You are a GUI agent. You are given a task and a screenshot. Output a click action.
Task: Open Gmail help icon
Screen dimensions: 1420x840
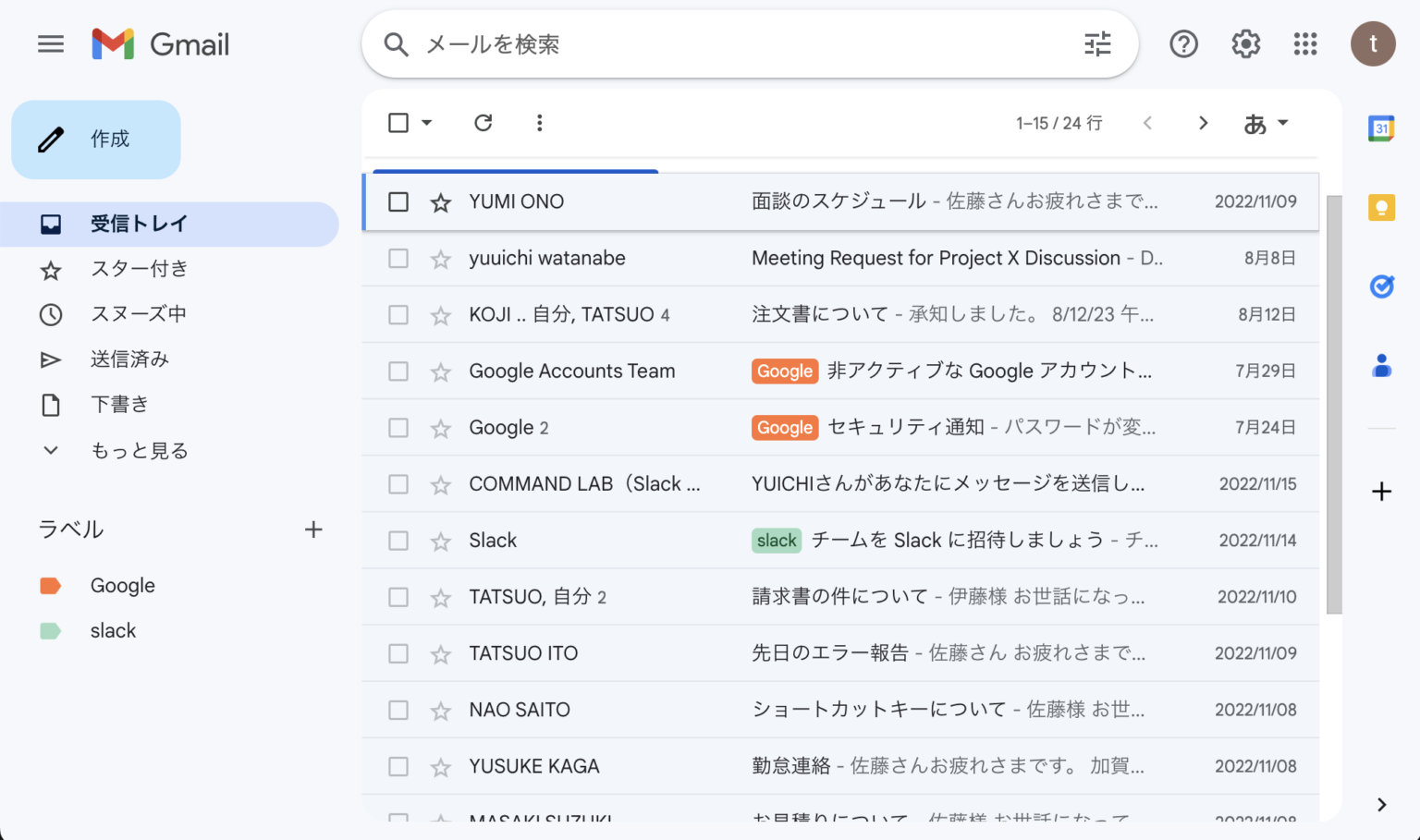(x=1183, y=43)
